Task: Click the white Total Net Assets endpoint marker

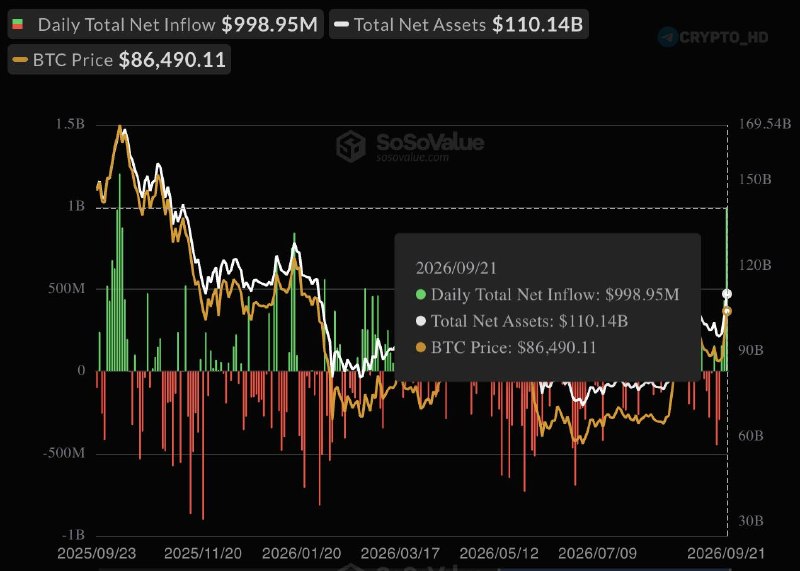Action: point(727,294)
